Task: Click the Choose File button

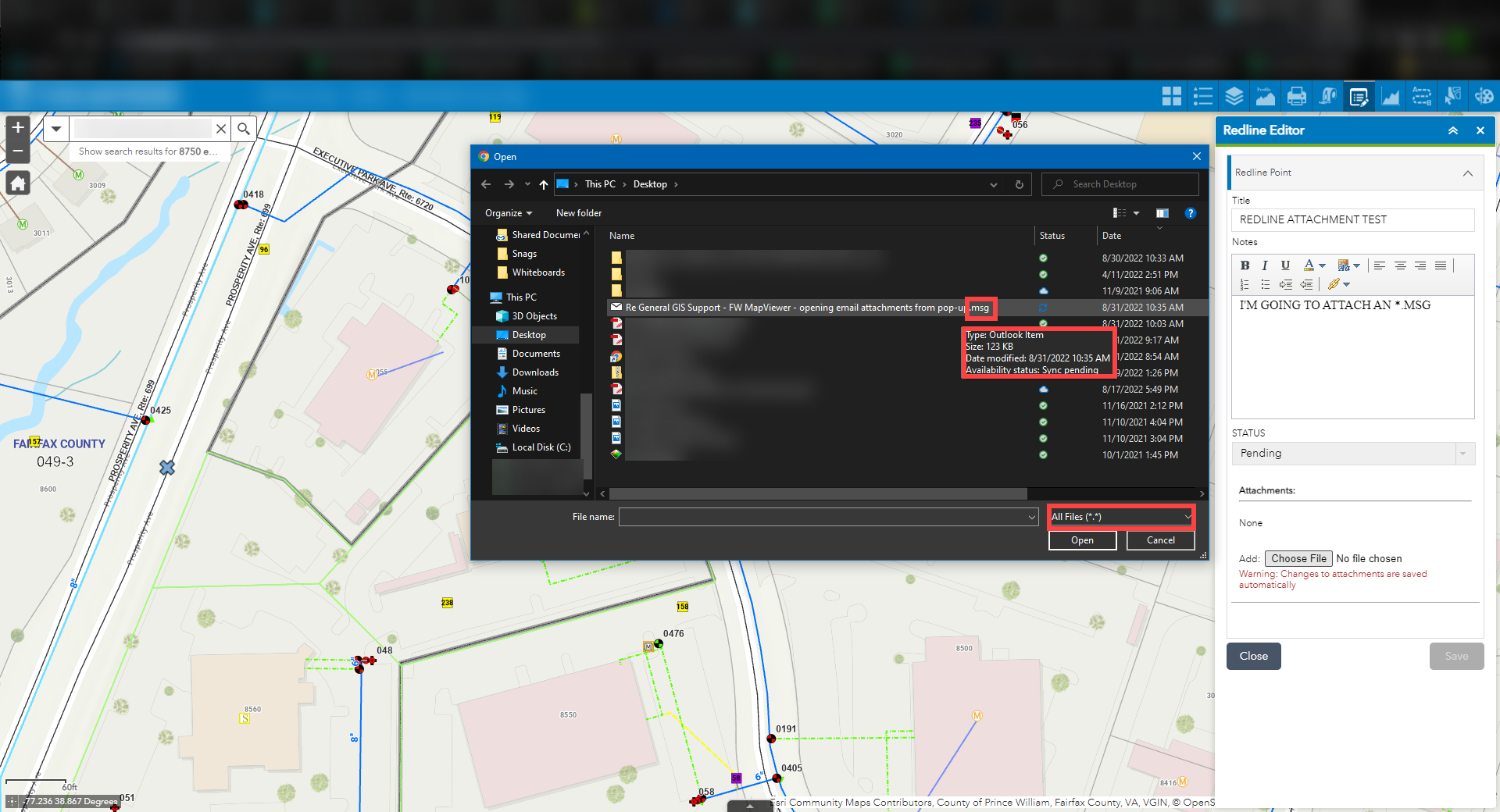Action: [1298, 558]
